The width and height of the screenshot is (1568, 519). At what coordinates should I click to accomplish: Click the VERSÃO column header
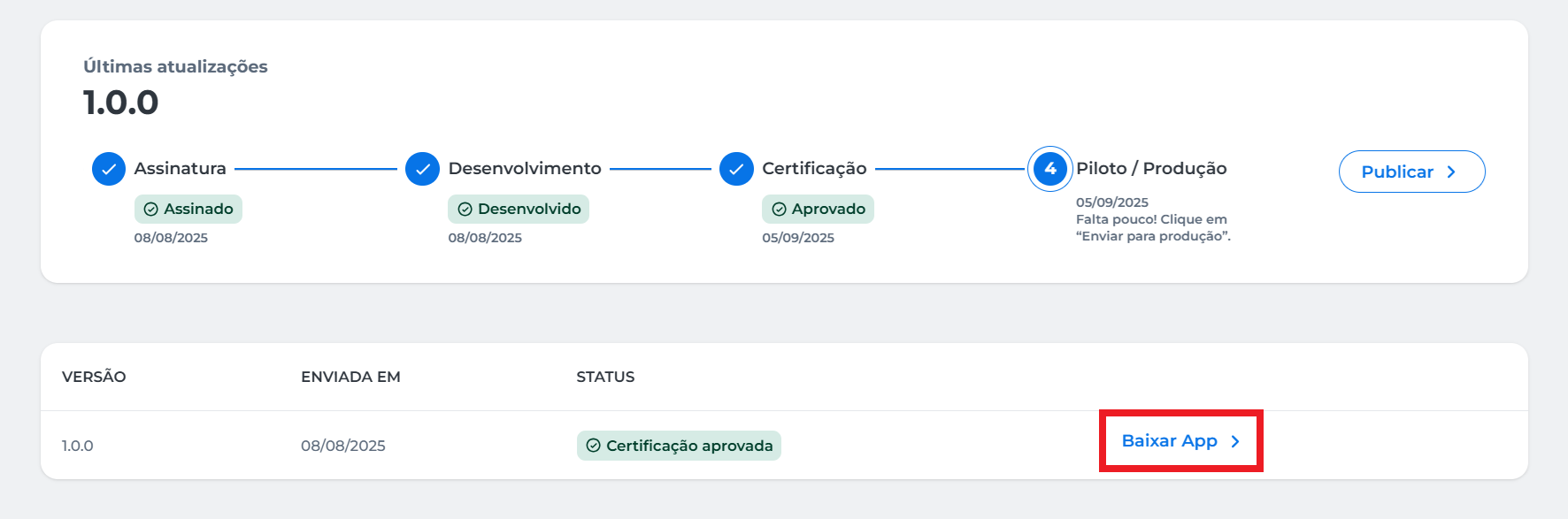click(x=94, y=377)
